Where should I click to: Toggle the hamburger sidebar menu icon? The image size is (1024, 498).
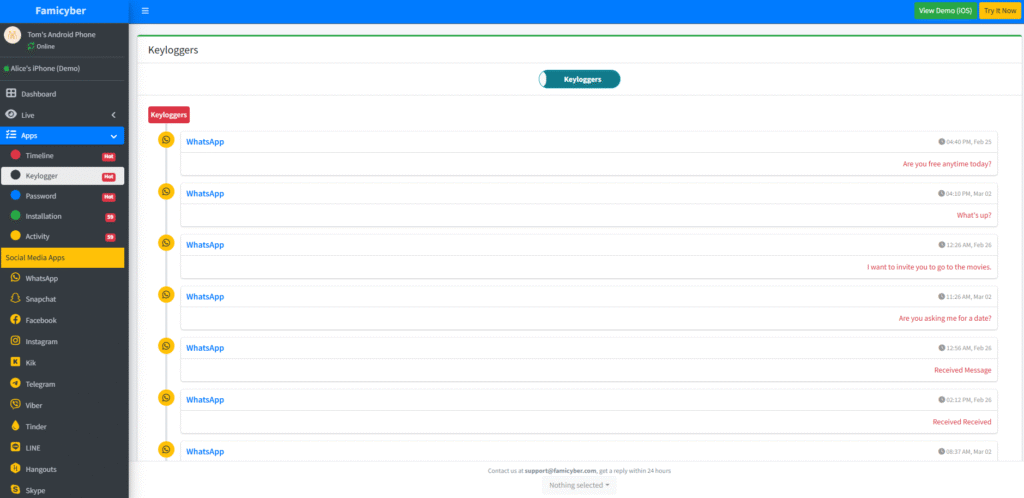145,10
